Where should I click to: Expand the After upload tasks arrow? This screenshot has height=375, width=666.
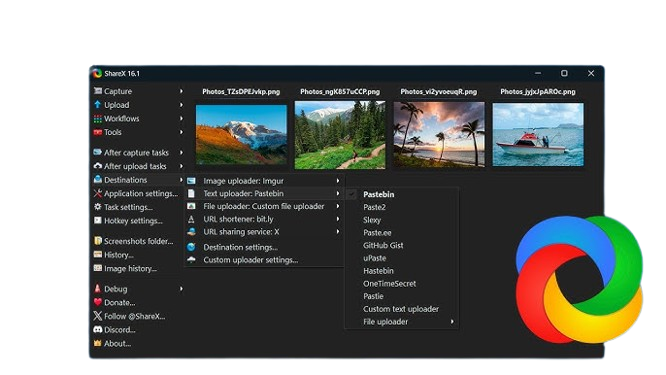pos(181,166)
